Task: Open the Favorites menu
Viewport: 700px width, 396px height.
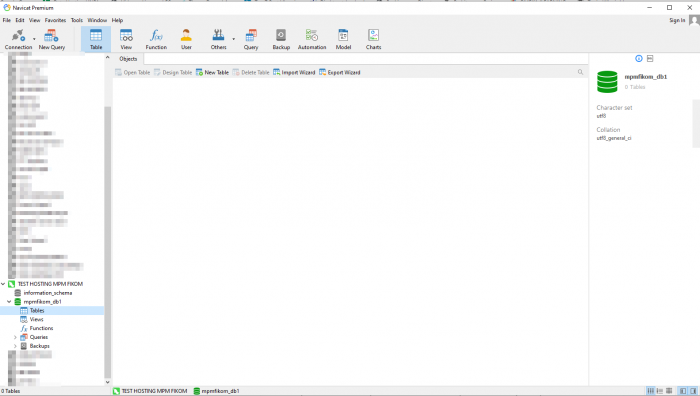Action: click(x=55, y=20)
